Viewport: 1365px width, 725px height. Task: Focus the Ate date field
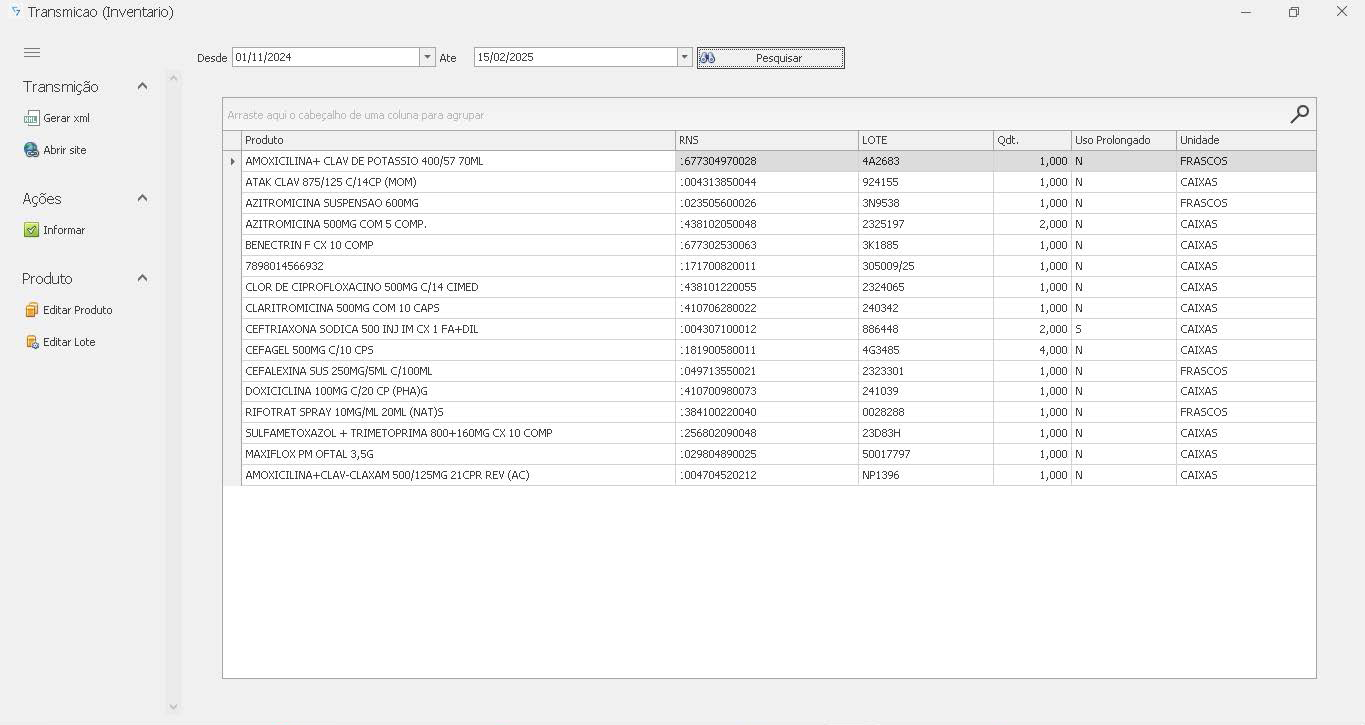pos(576,57)
